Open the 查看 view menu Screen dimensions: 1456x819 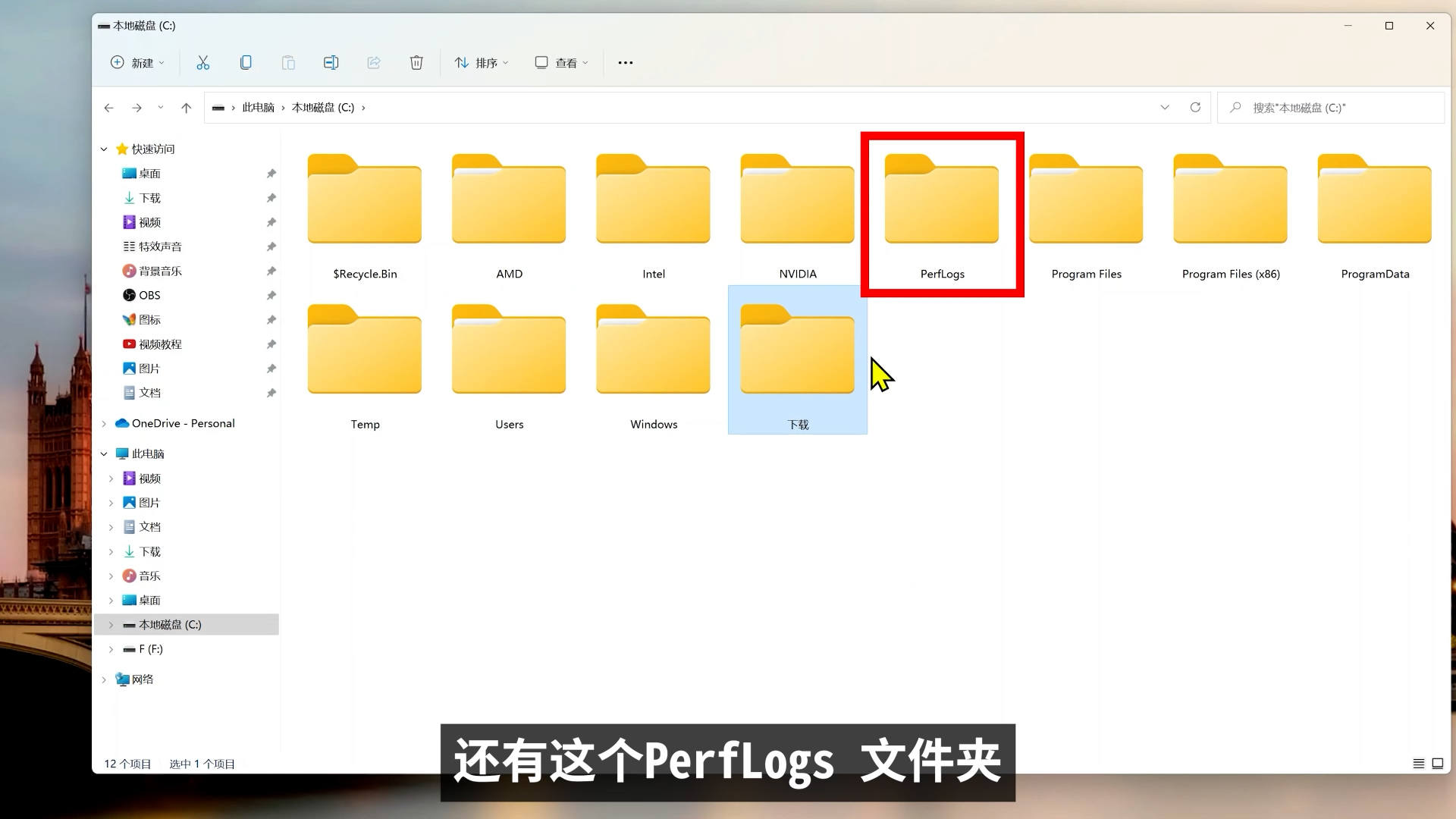[x=560, y=62]
